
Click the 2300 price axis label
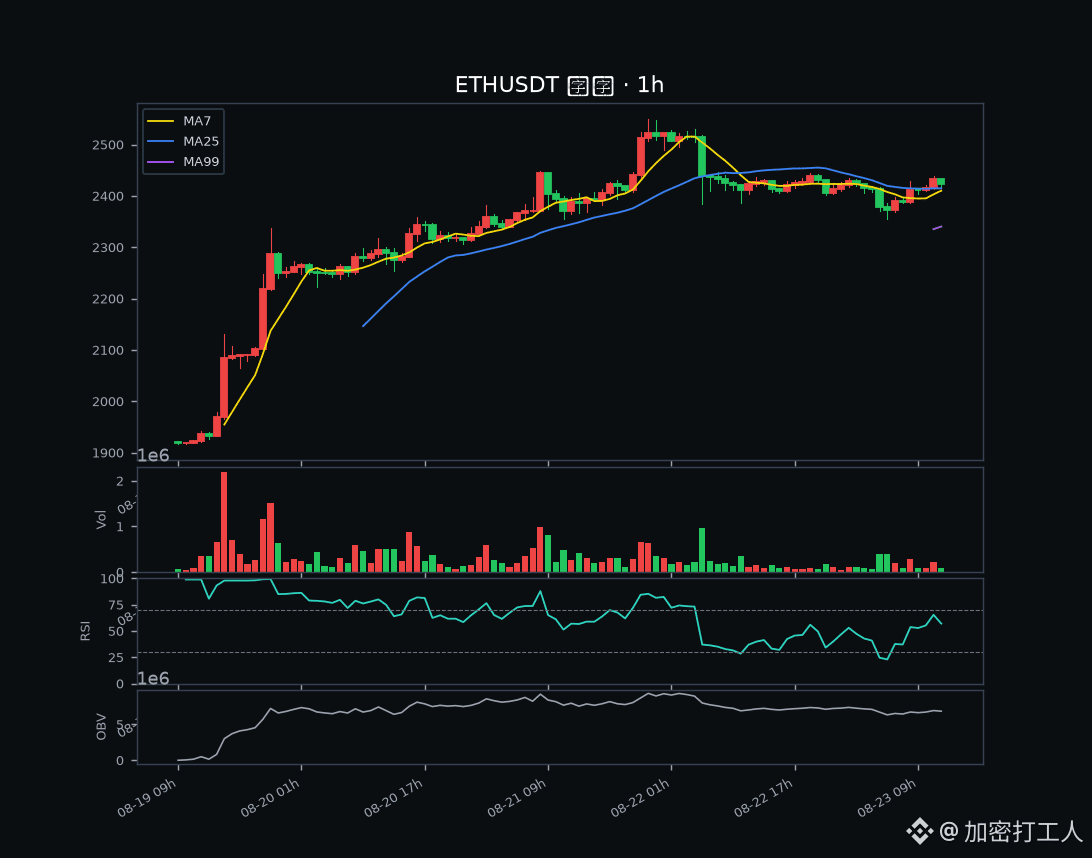(108, 248)
